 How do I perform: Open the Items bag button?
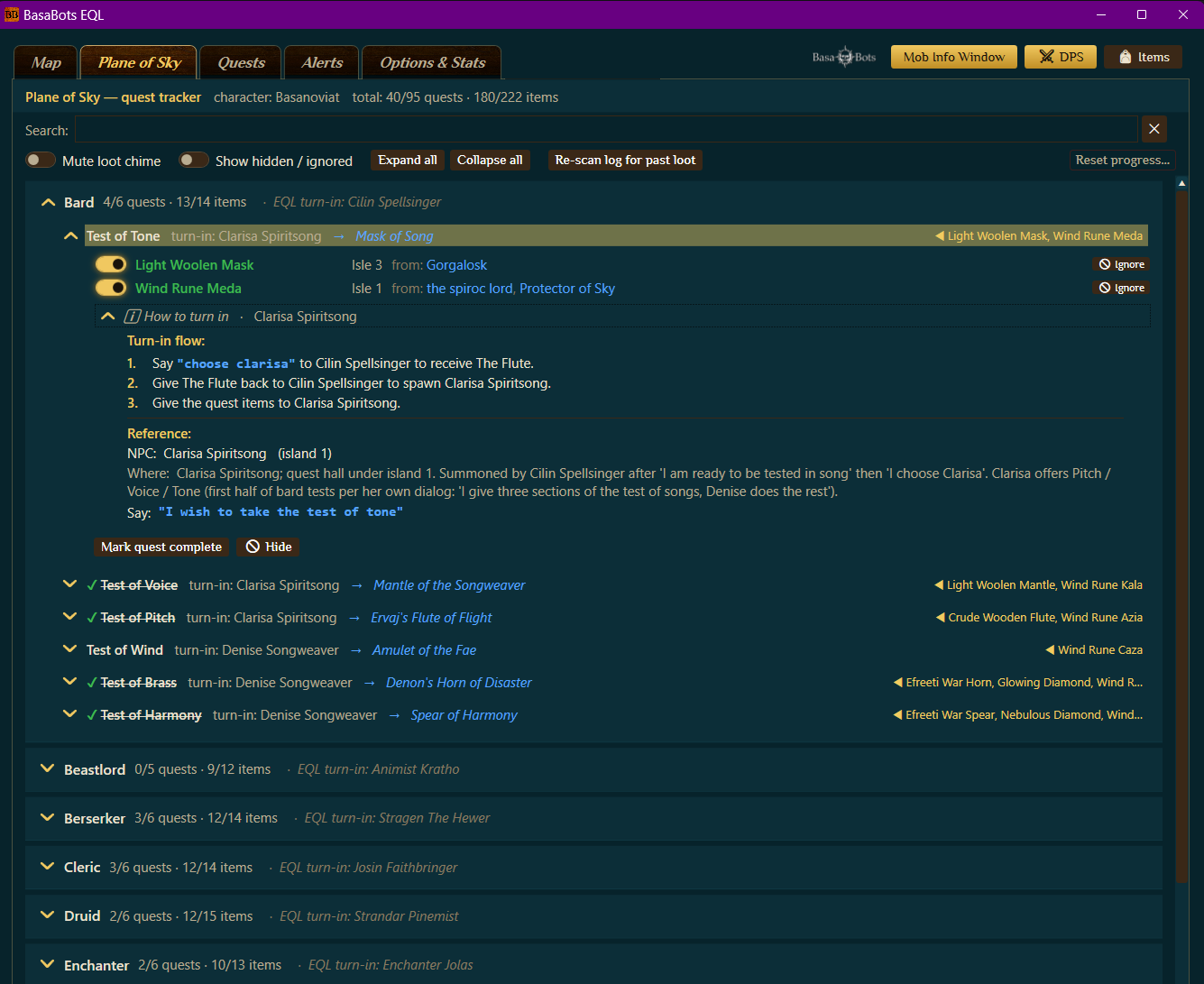[1144, 57]
